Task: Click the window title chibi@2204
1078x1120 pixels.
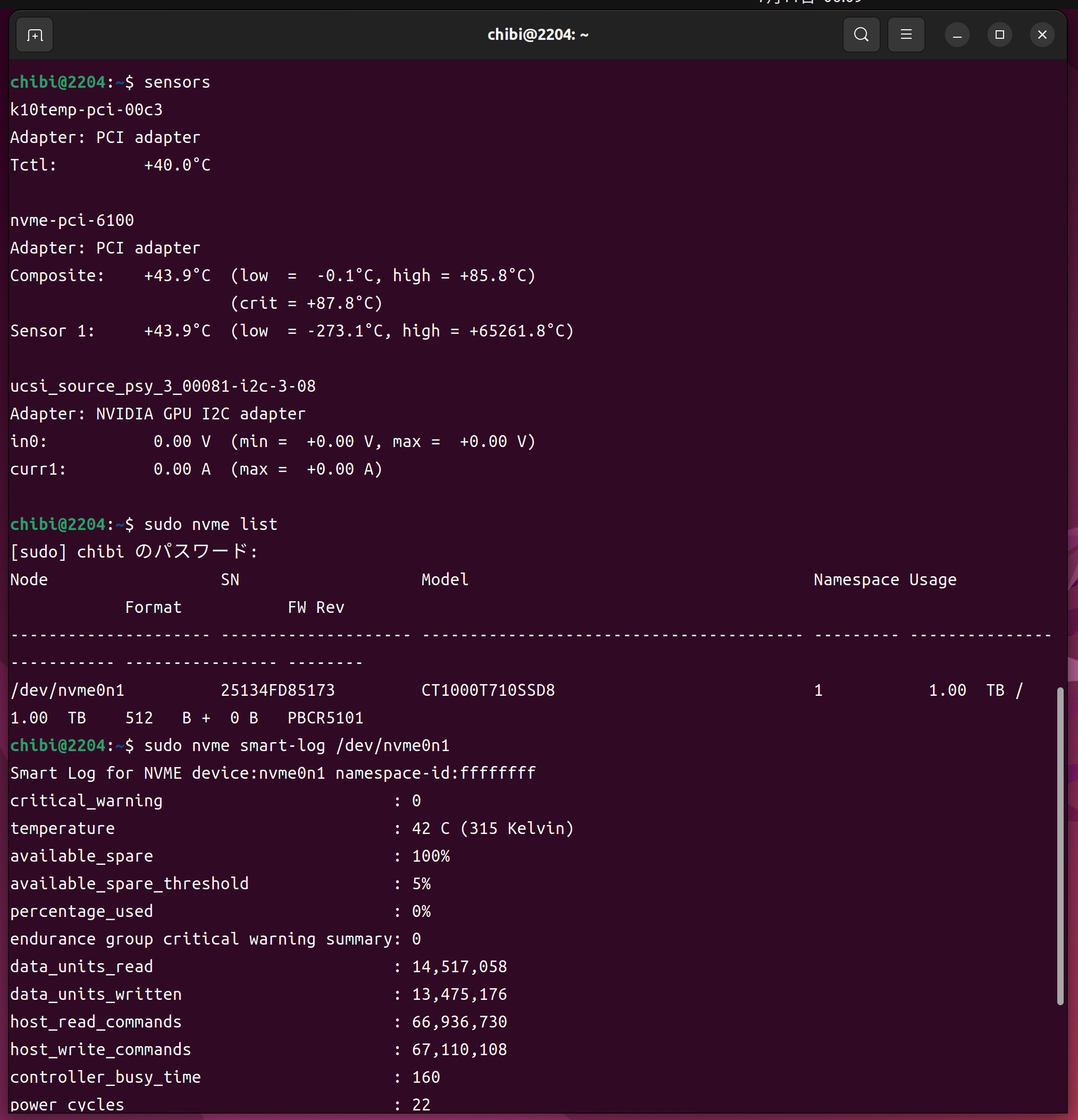Action: pyautogui.click(x=537, y=35)
